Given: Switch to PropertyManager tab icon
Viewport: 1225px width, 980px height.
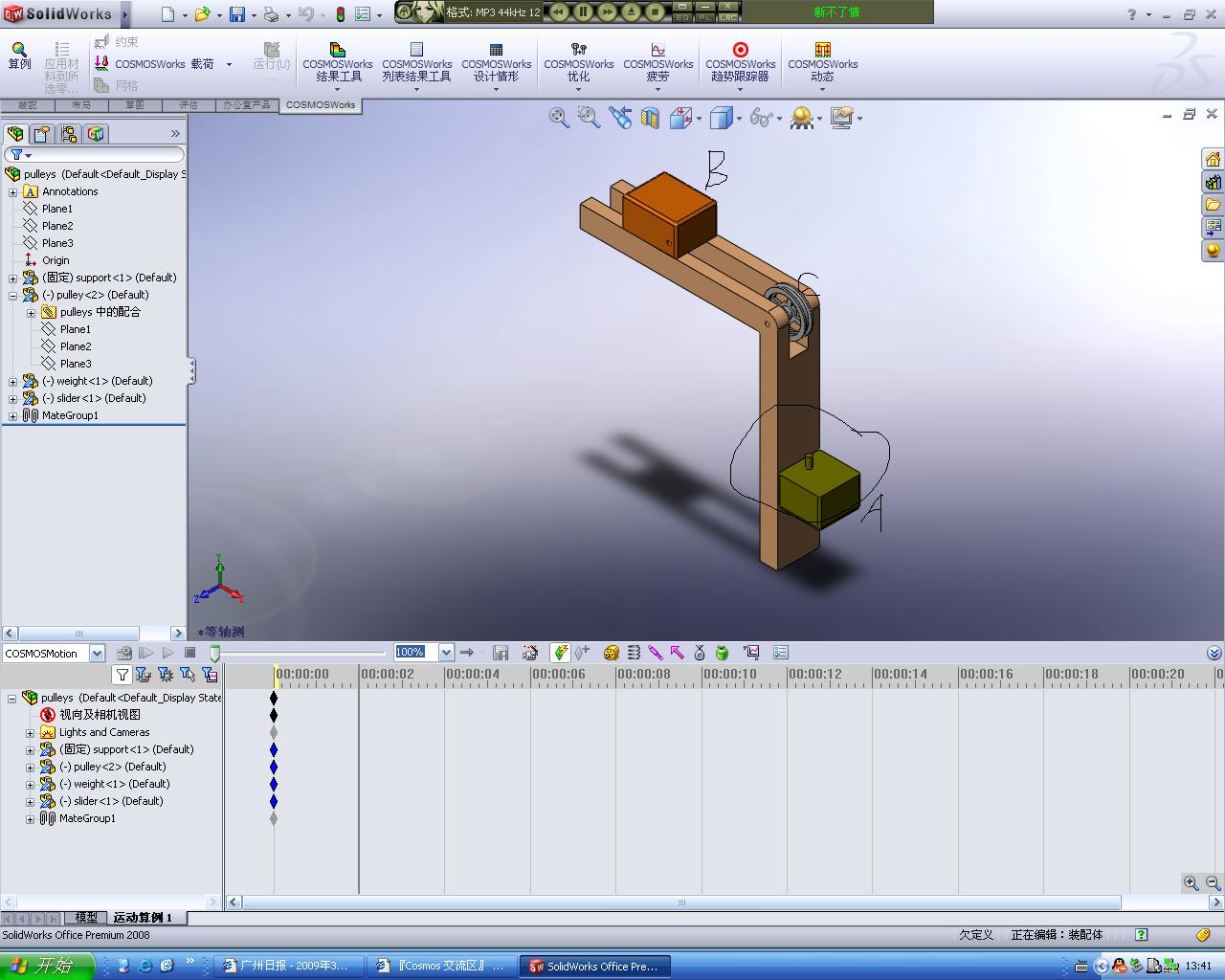Looking at the screenshot, I should [x=42, y=134].
